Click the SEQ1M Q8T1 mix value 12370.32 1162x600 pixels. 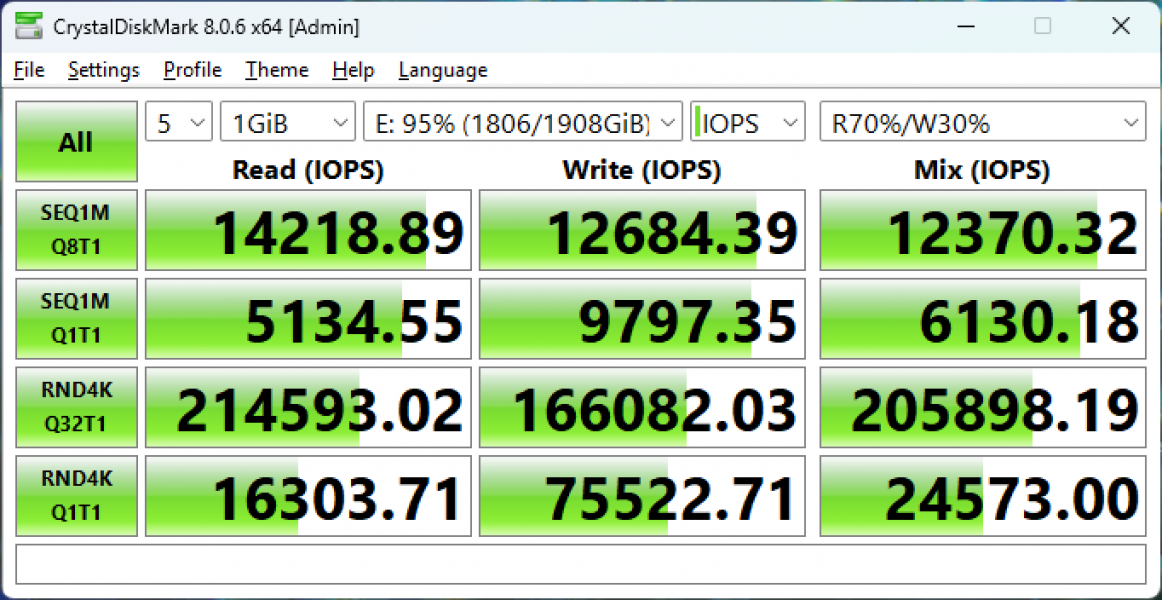(x=983, y=230)
